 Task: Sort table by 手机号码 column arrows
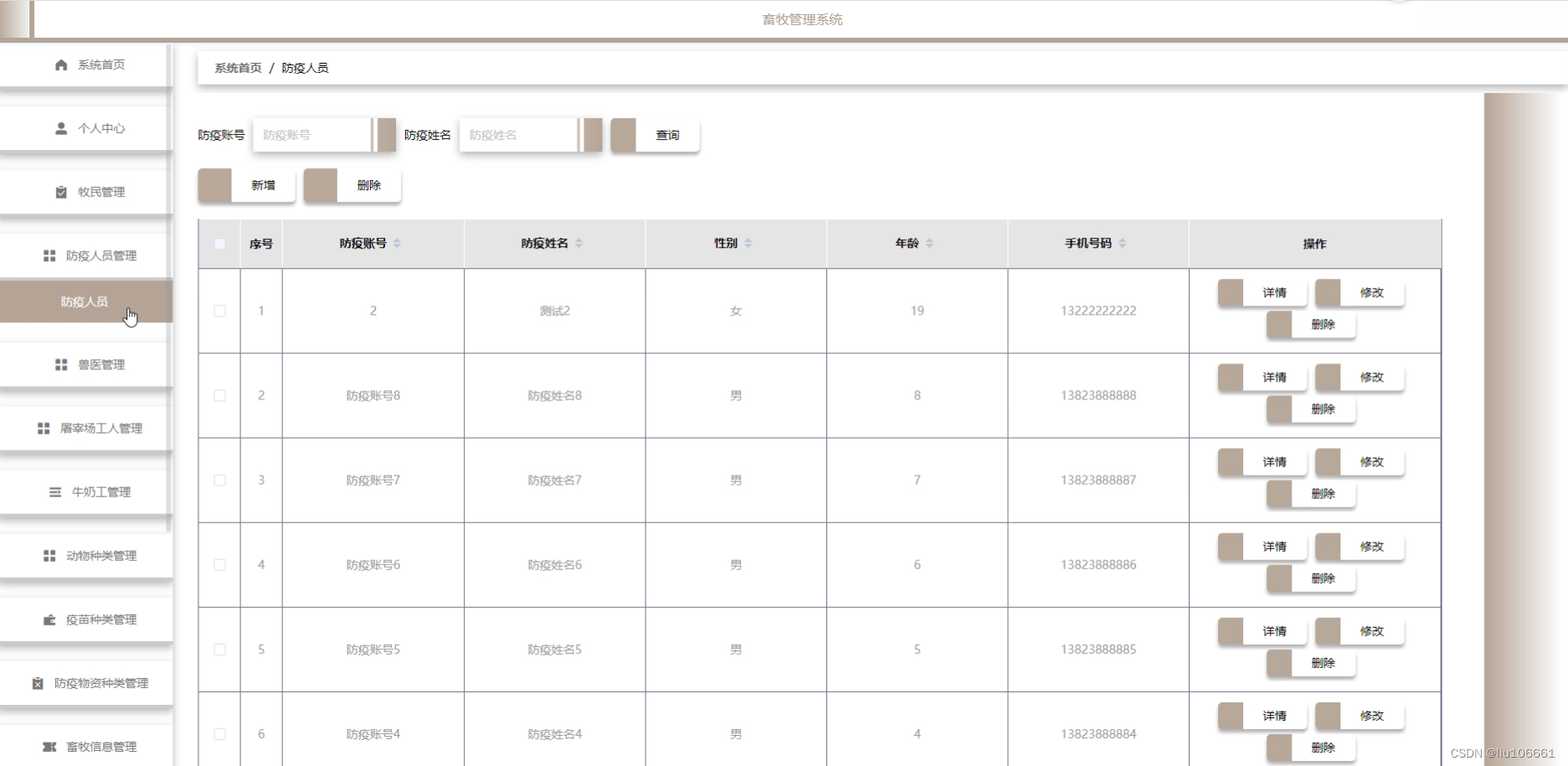pyautogui.click(x=1123, y=243)
